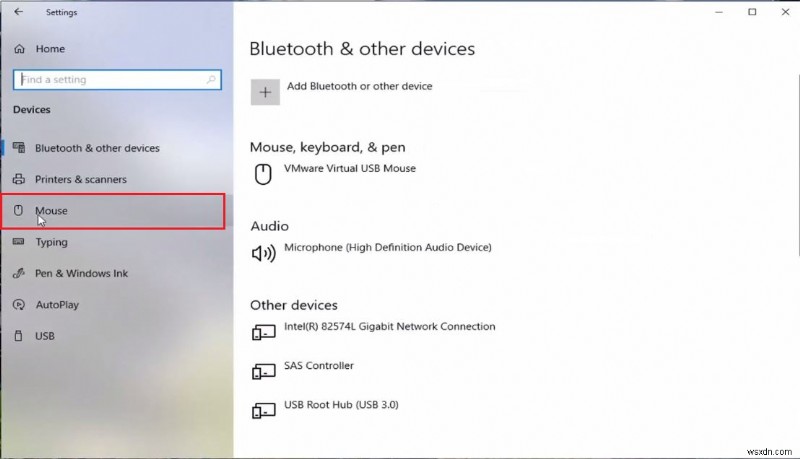
Task: Select AutoPlay in the sidebar
Action: (57, 304)
